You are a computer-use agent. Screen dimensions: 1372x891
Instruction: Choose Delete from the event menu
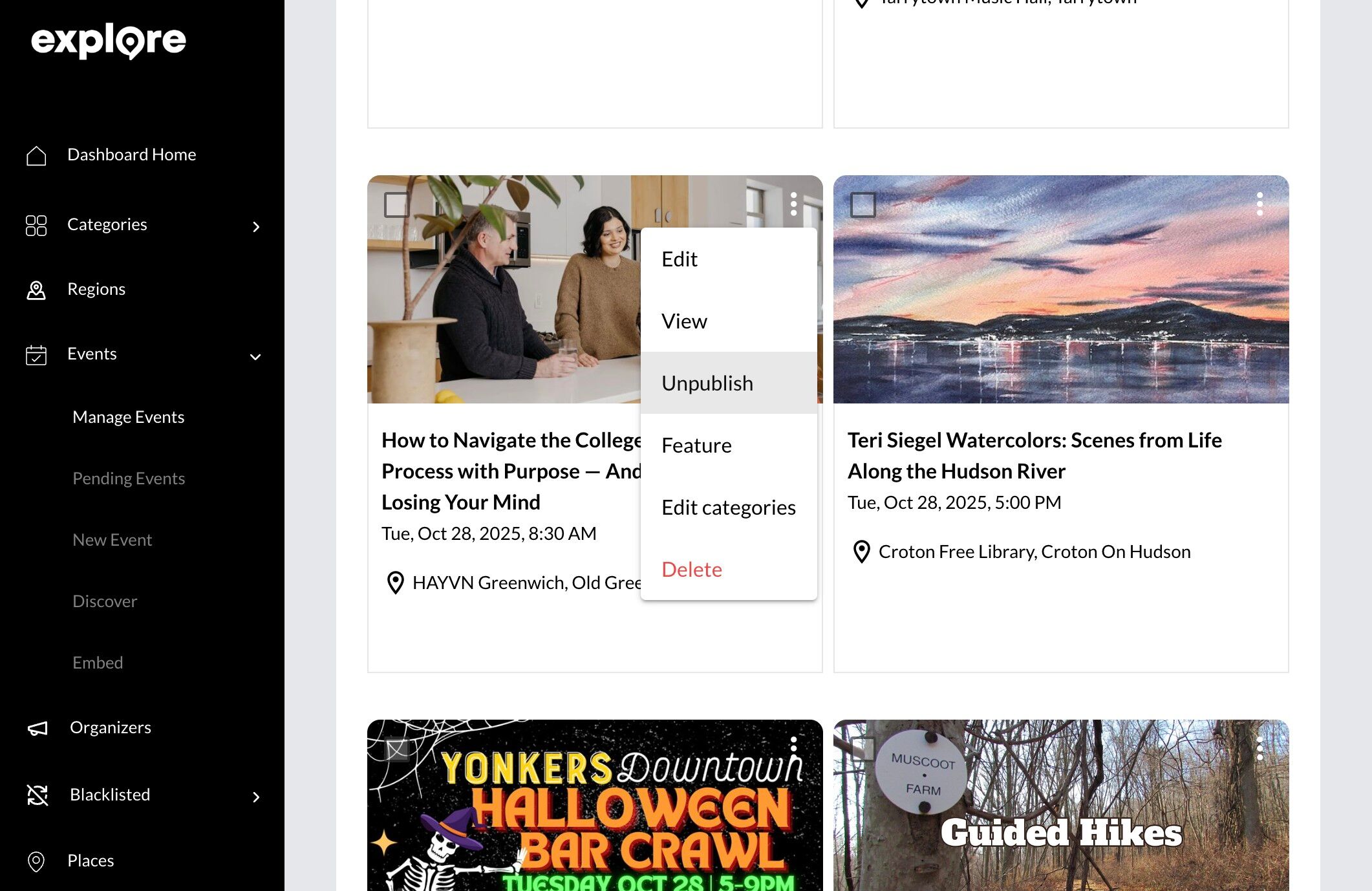coord(691,569)
